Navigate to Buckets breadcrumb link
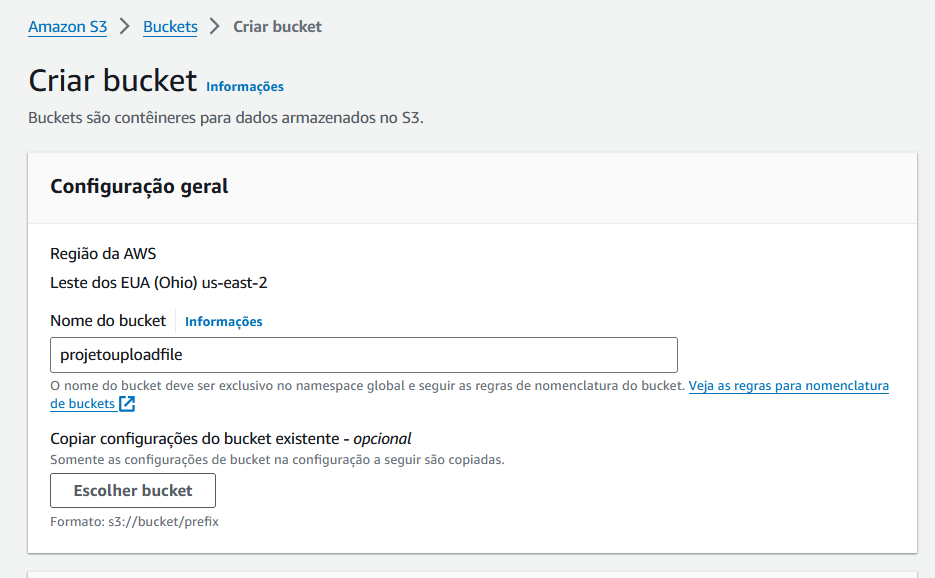The image size is (935, 578). coord(170,27)
